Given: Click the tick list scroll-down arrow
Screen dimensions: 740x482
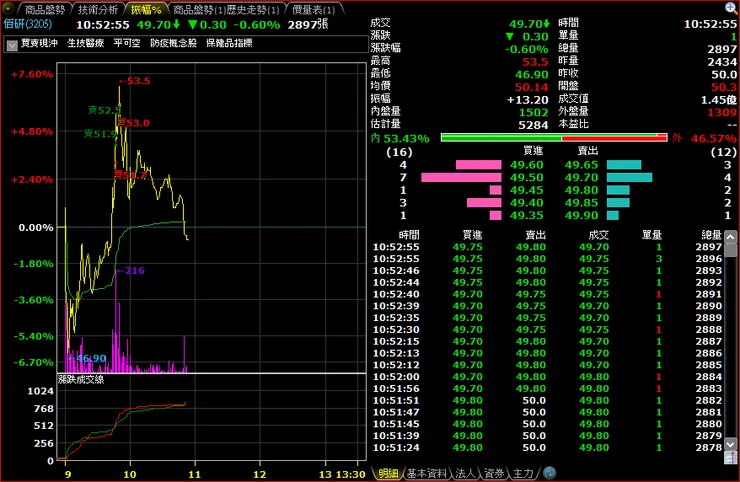Looking at the screenshot, I should (731, 444).
